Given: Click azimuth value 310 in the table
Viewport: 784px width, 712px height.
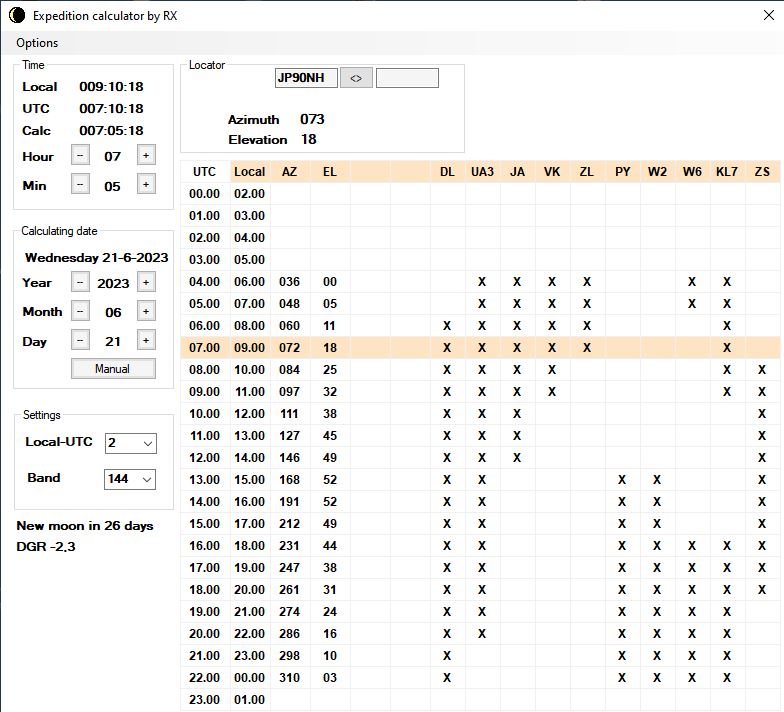Looking at the screenshot, I should click(290, 678).
